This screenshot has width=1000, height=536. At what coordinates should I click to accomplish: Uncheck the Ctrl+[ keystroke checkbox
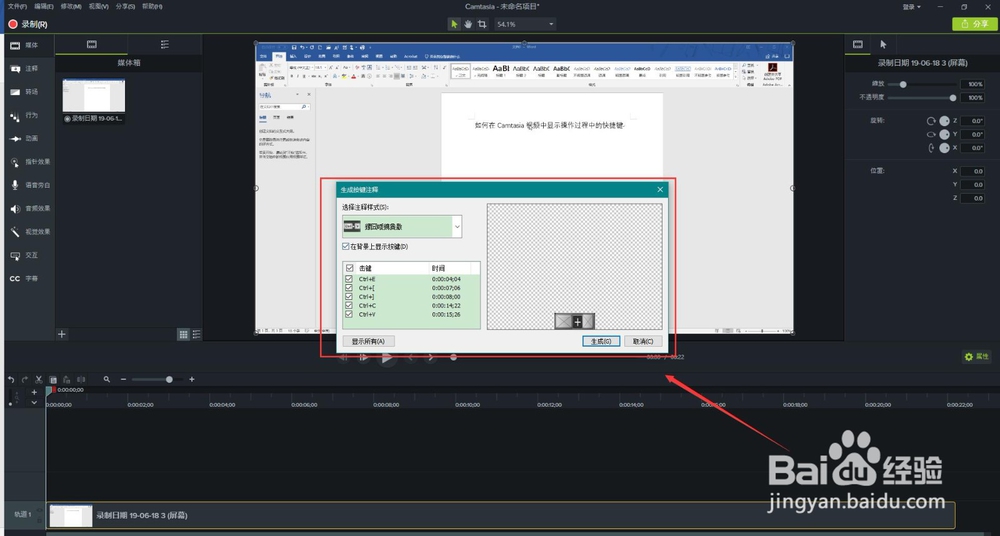tap(349, 288)
